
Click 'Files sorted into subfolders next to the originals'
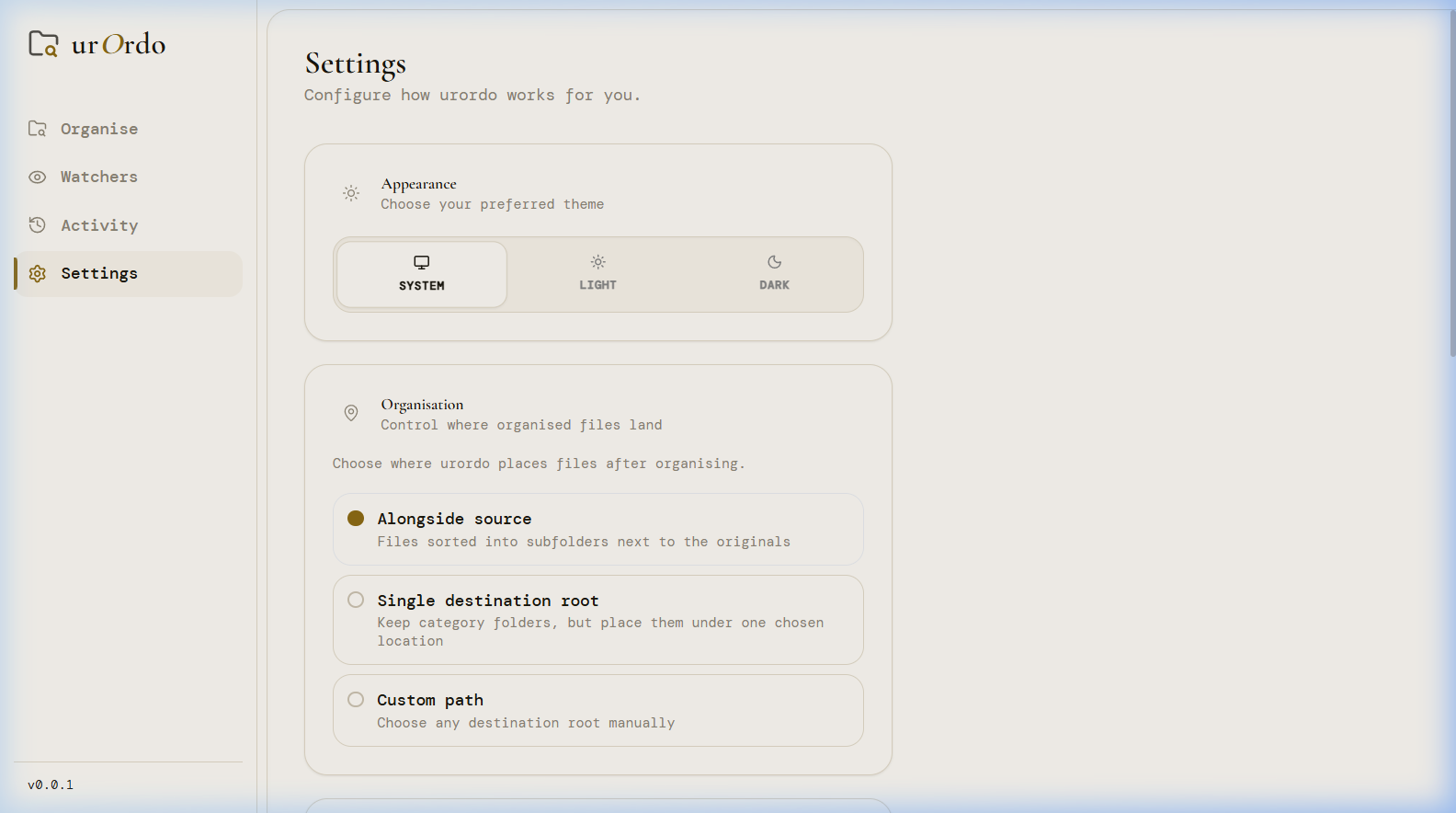coord(584,542)
